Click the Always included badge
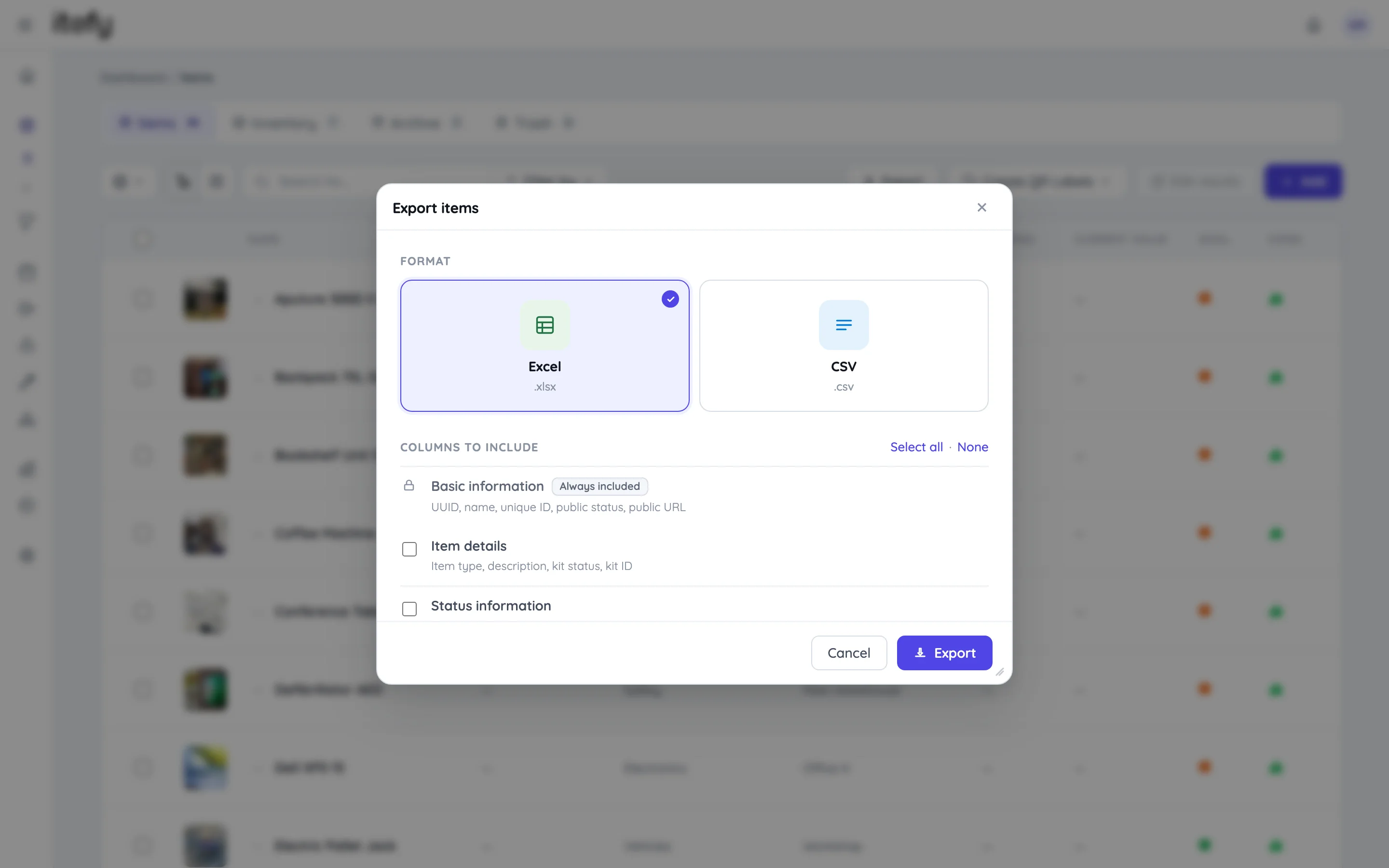Image resolution: width=1389 pixels, height=868 pixels. (x=599, y=486)
